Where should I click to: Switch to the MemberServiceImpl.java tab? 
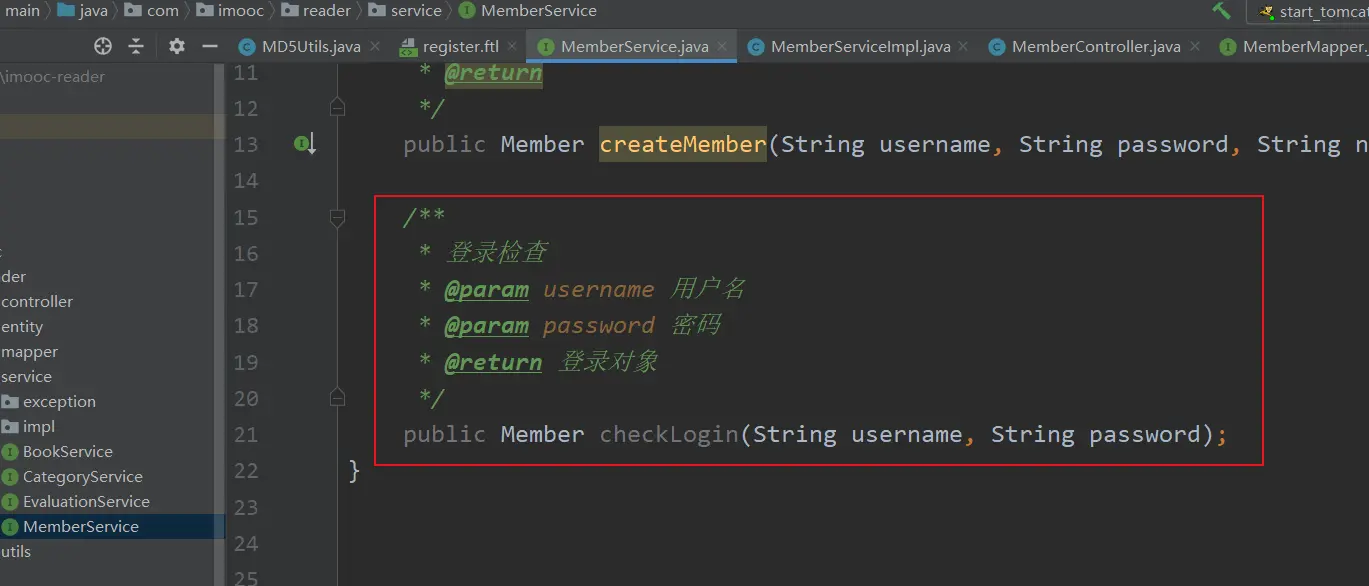click(860, 47)
